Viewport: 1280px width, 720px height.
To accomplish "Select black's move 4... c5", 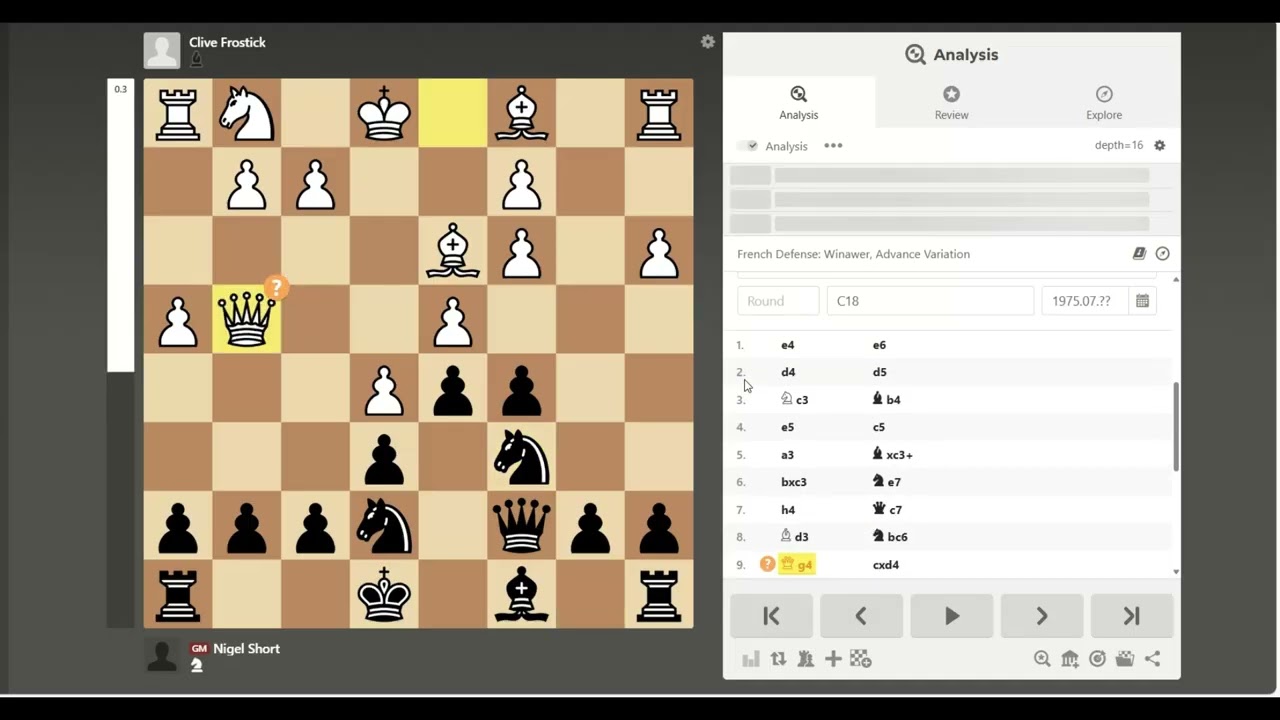I will point(879,427).
